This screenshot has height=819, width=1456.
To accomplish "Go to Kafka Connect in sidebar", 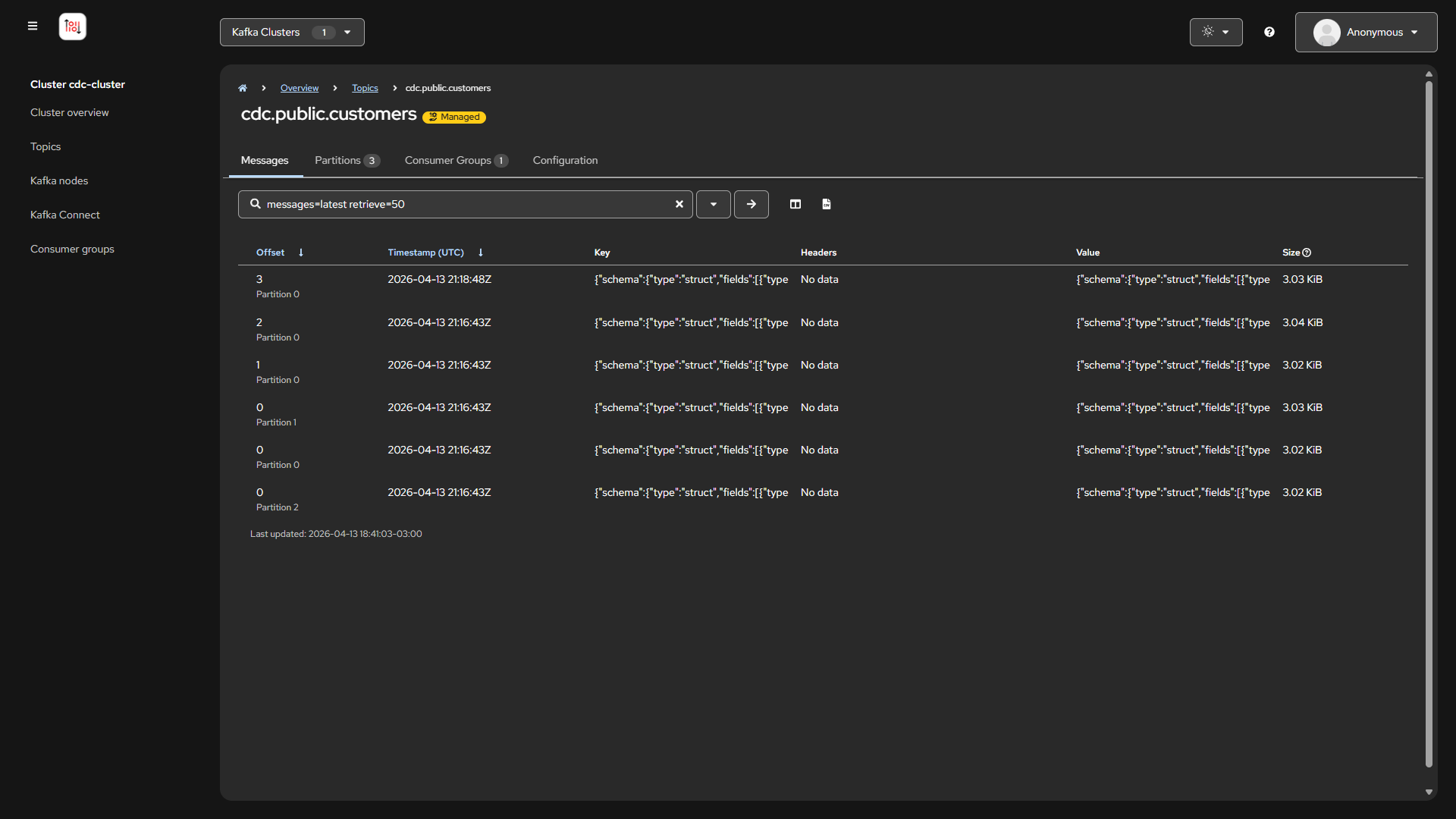I will click(x=65, y=215).
